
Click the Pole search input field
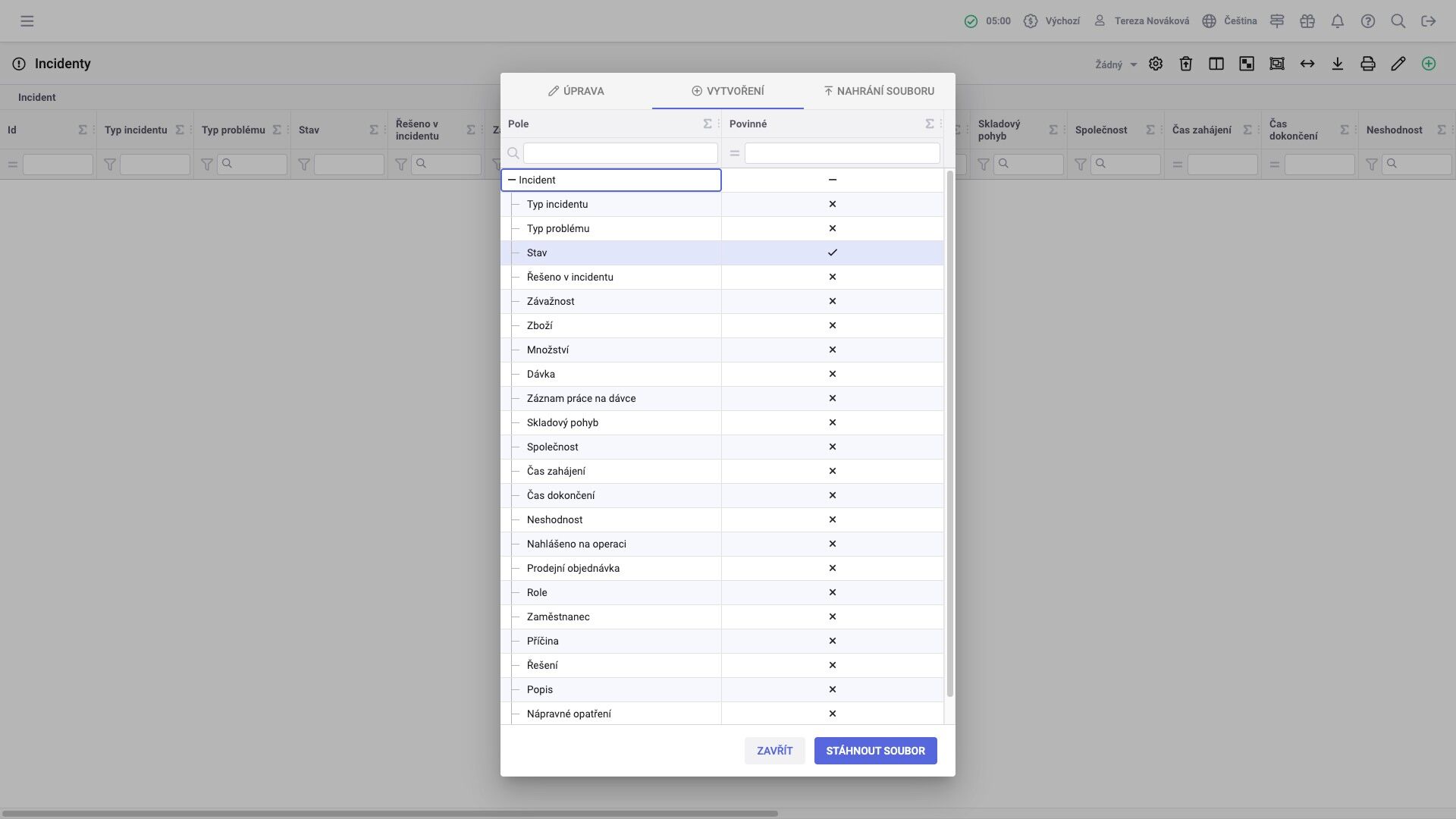(620, 153)
